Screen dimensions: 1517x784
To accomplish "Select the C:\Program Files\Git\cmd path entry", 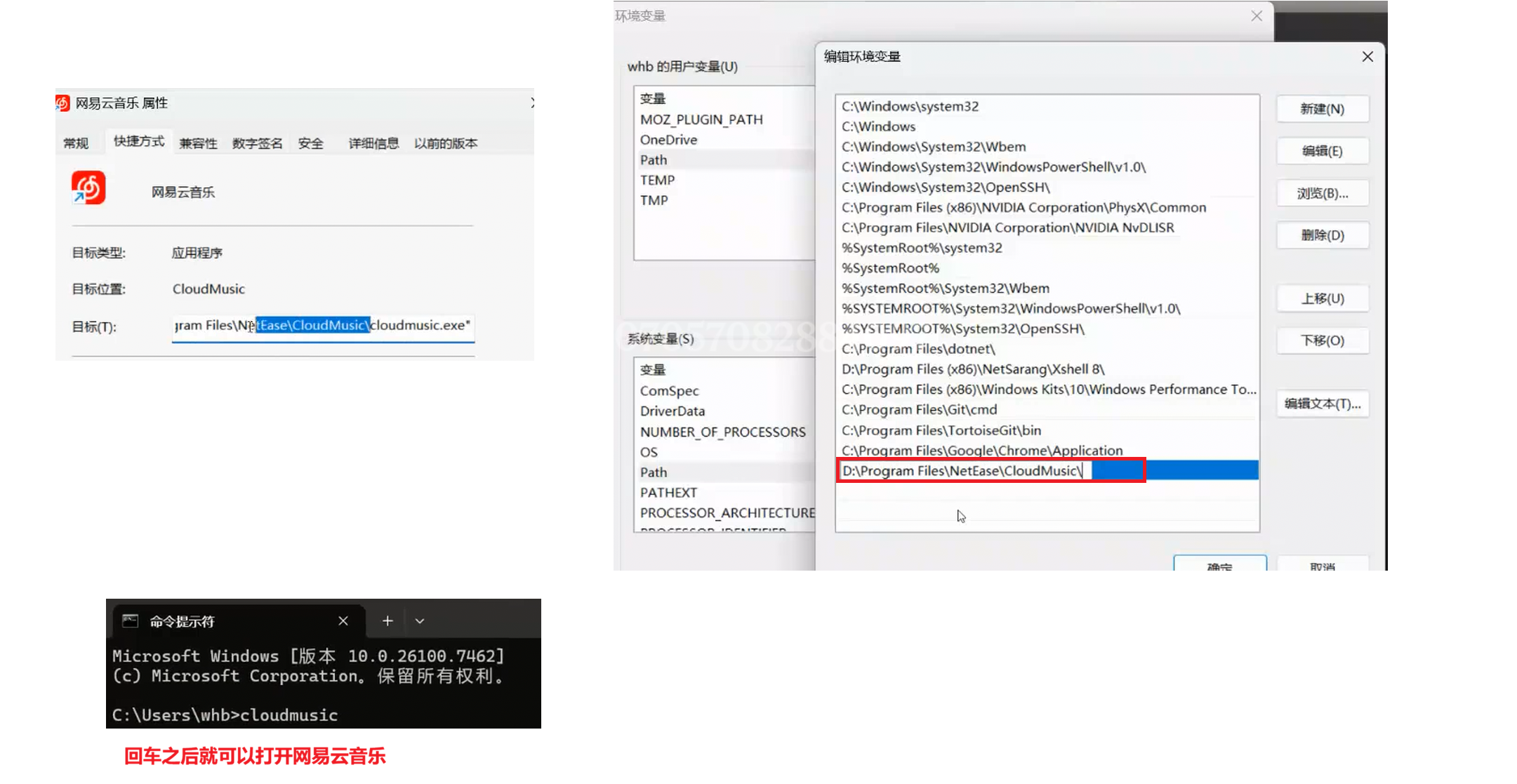I will [919, 409].
